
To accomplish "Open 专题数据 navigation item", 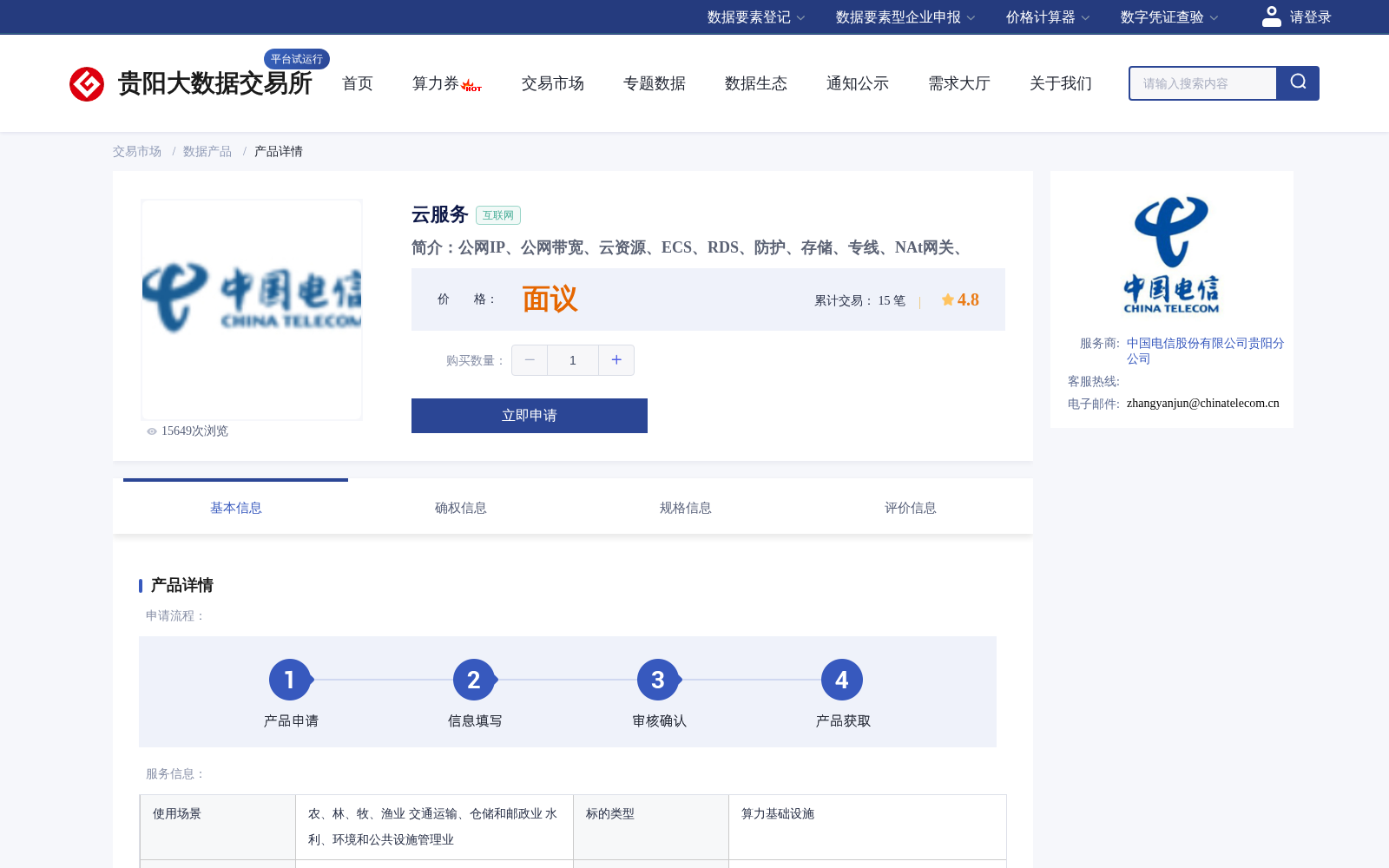I will tap(655, 83).
